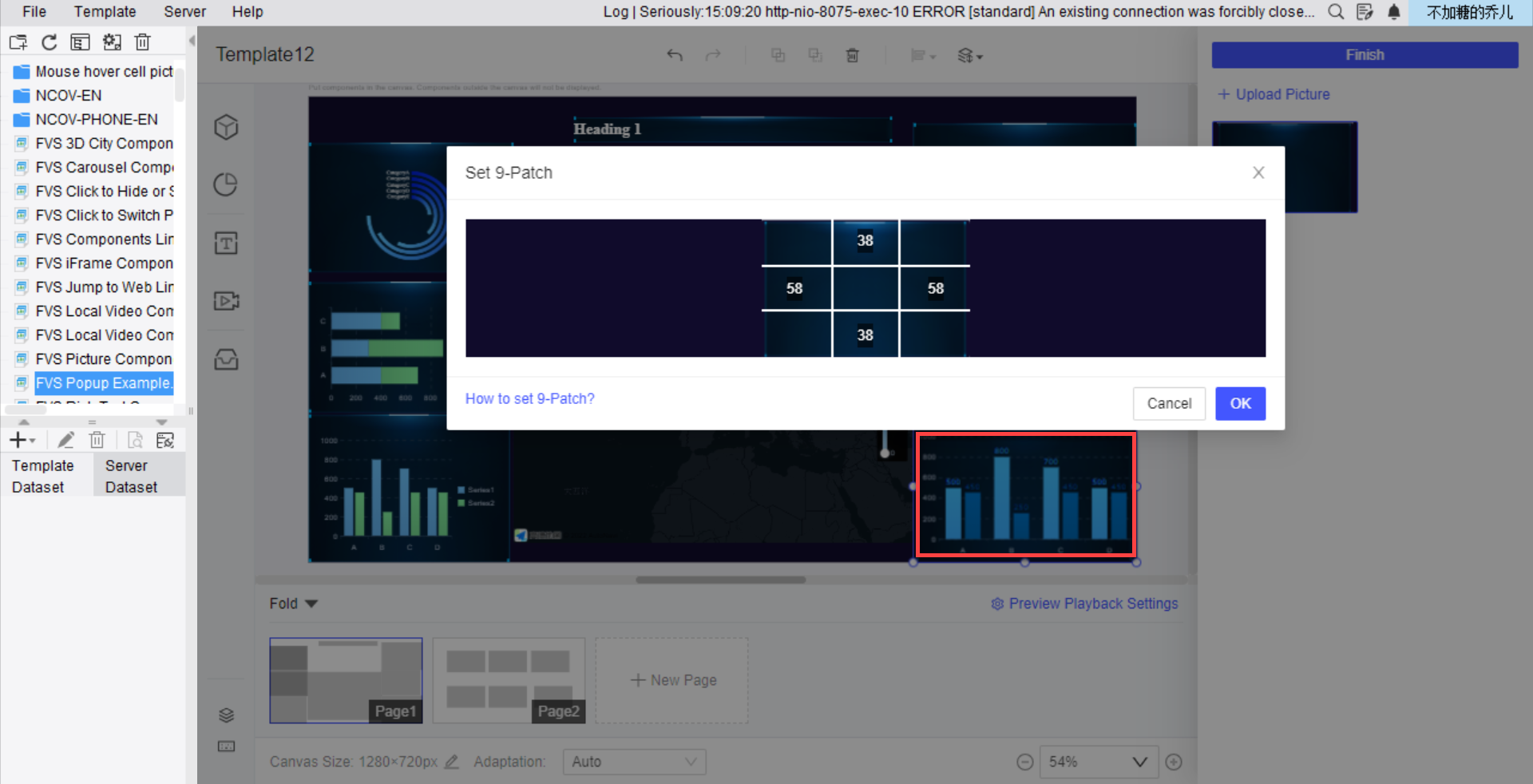Adjust zoom level stepper to increase from 54%
Viewport: 1533px width, 784px height.
point(1174,762)
